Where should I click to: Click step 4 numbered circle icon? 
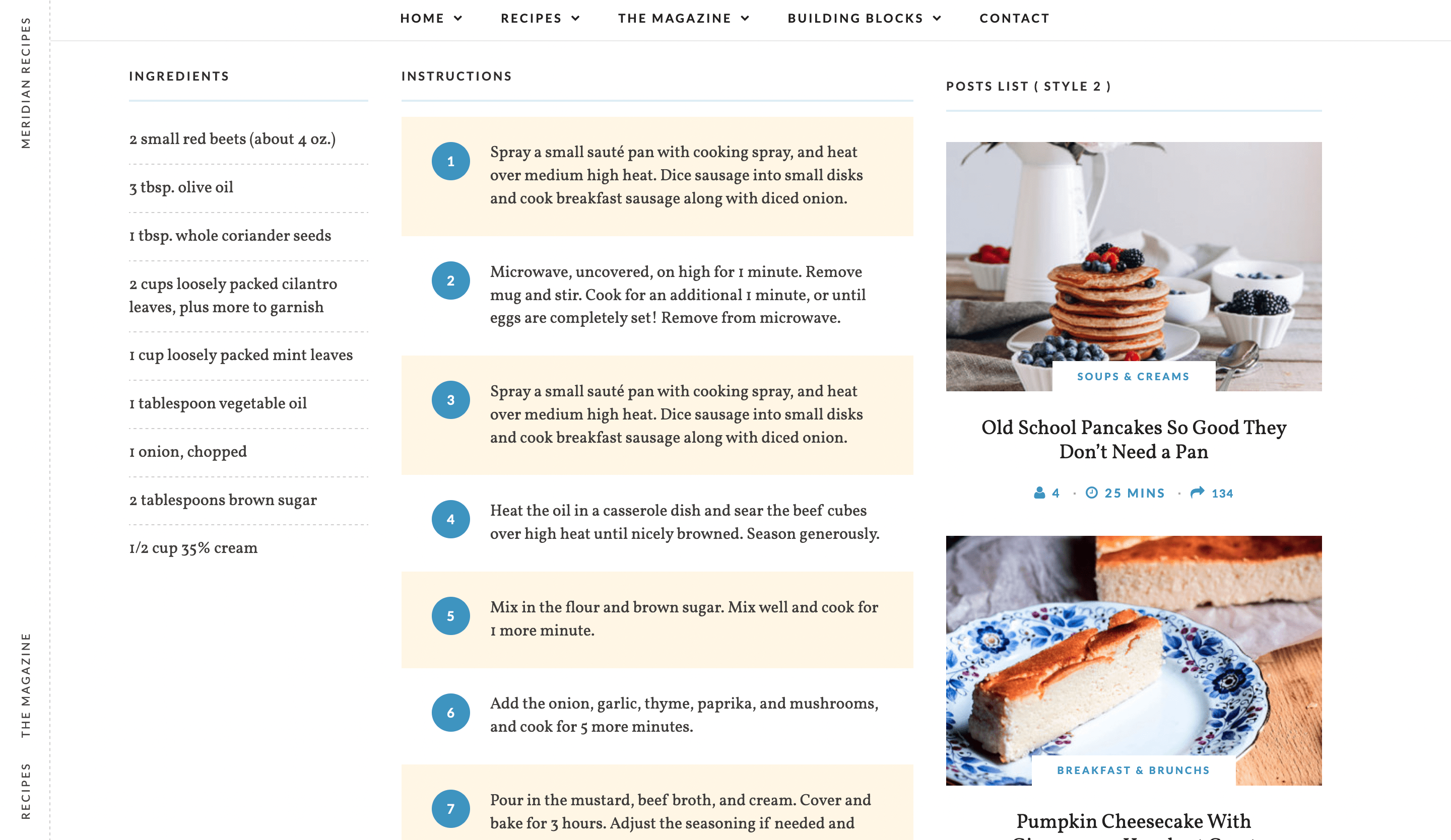point(451,520)
